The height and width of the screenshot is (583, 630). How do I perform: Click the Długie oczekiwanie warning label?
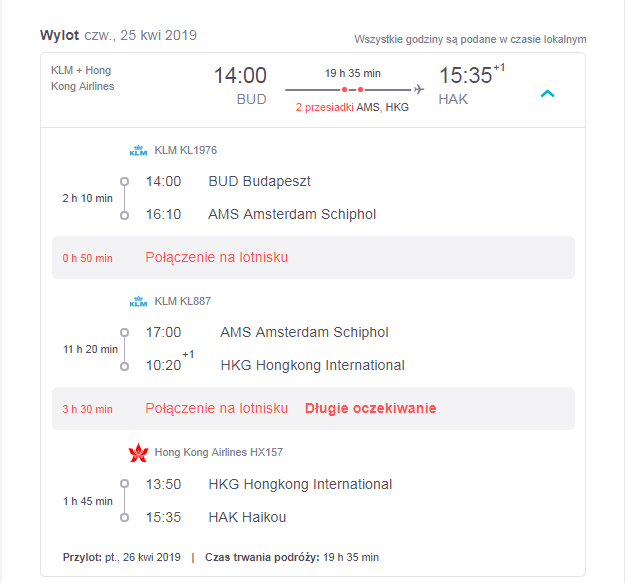click(370, 408)
